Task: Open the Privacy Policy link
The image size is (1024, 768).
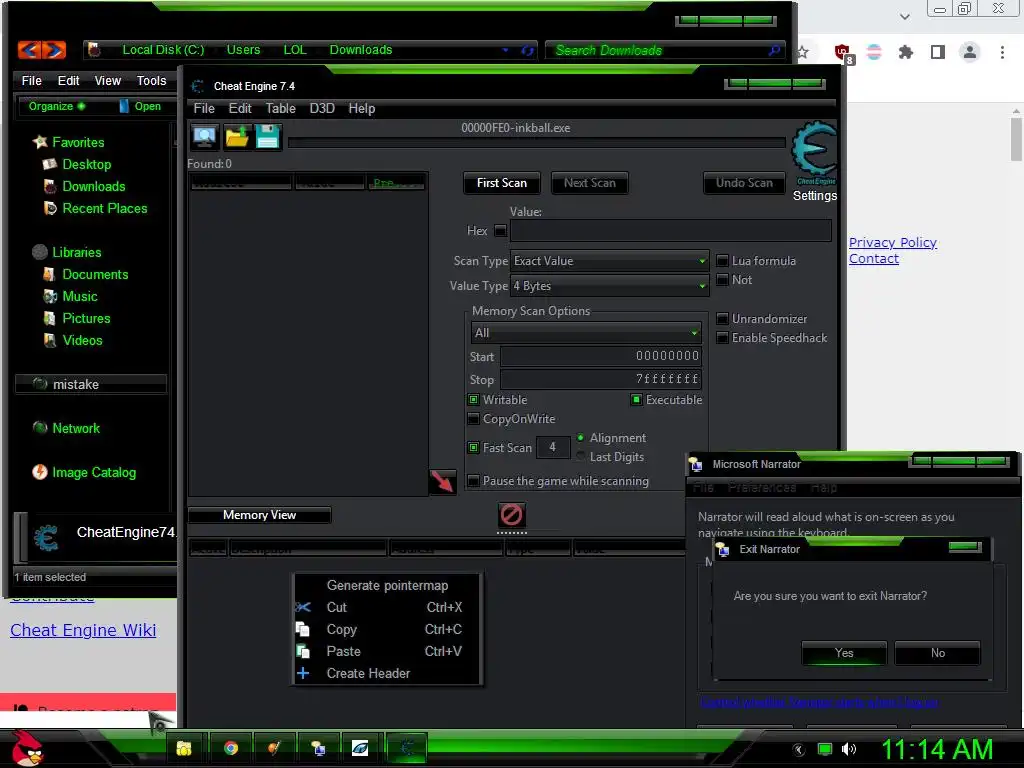Action: point(893,242)
